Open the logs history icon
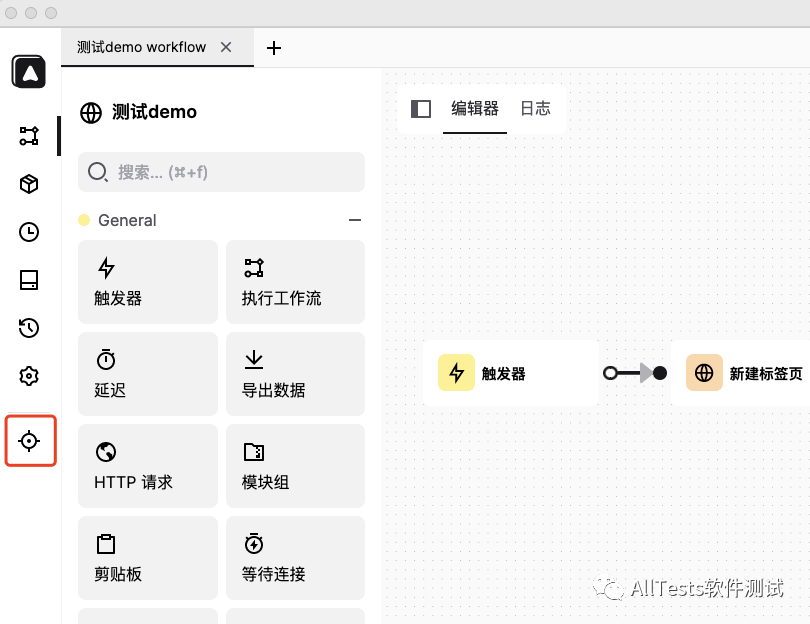The width and height of the screenshot is (810, 624). click(29, 328)
